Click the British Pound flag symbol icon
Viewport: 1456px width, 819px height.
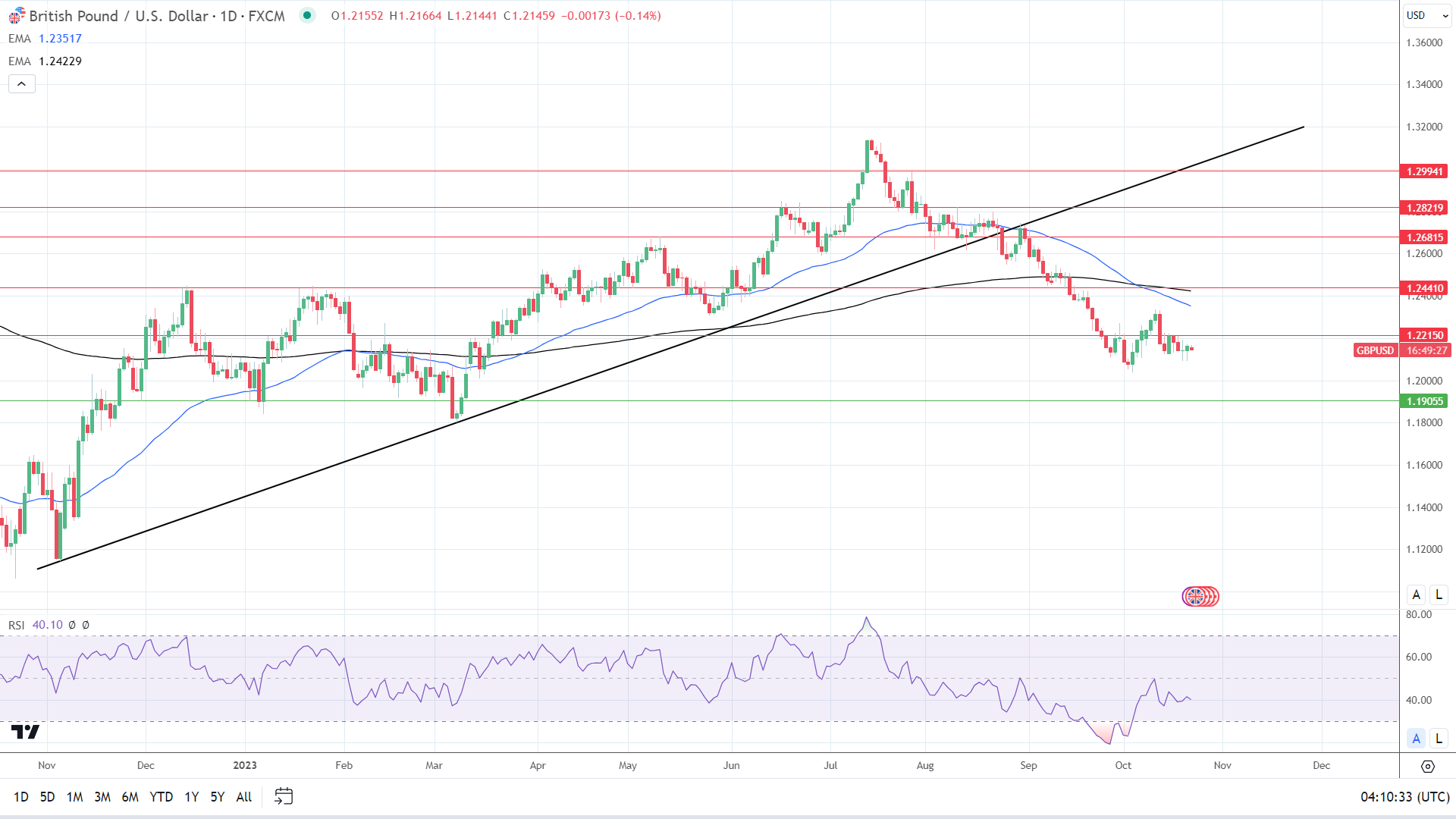coord(17,15)
